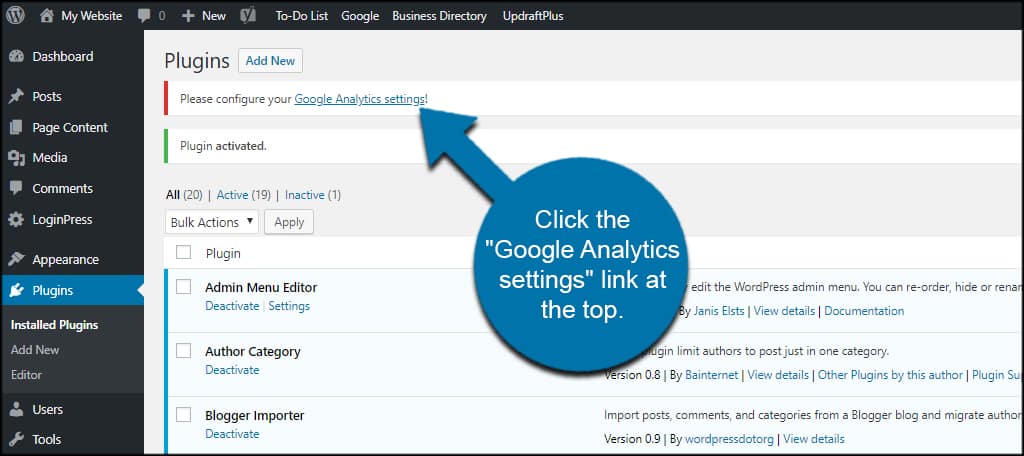
Task: Click Google in the admin bar
Action: [360, 16]
